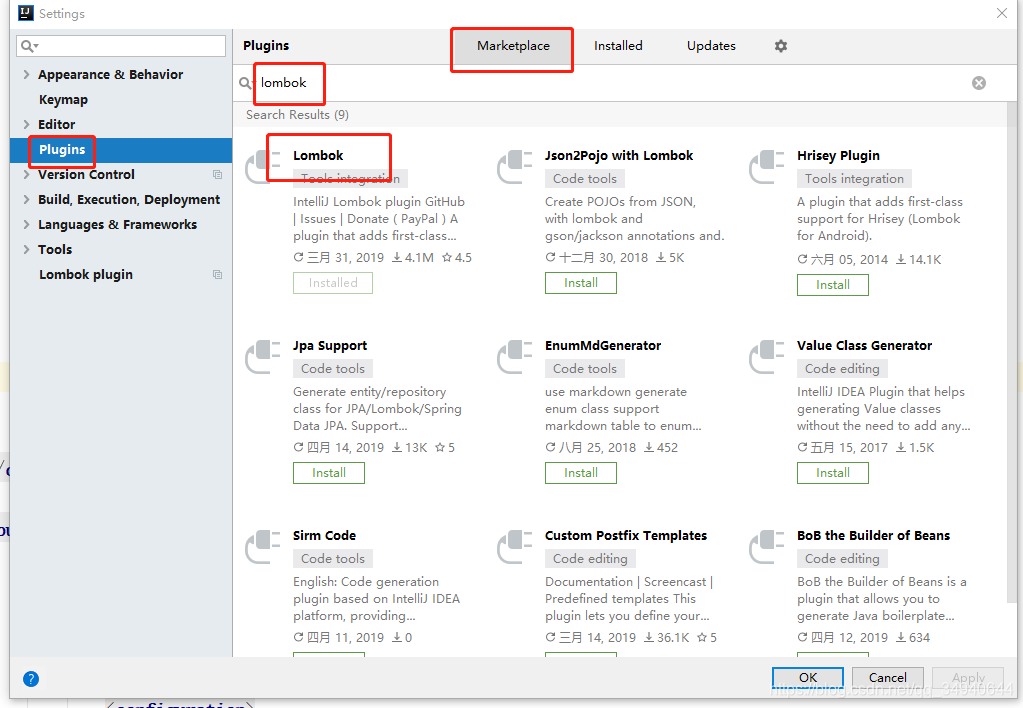Click the settings sidebar search magnifier icon
1023x708 pixels.
pos(29,46)
